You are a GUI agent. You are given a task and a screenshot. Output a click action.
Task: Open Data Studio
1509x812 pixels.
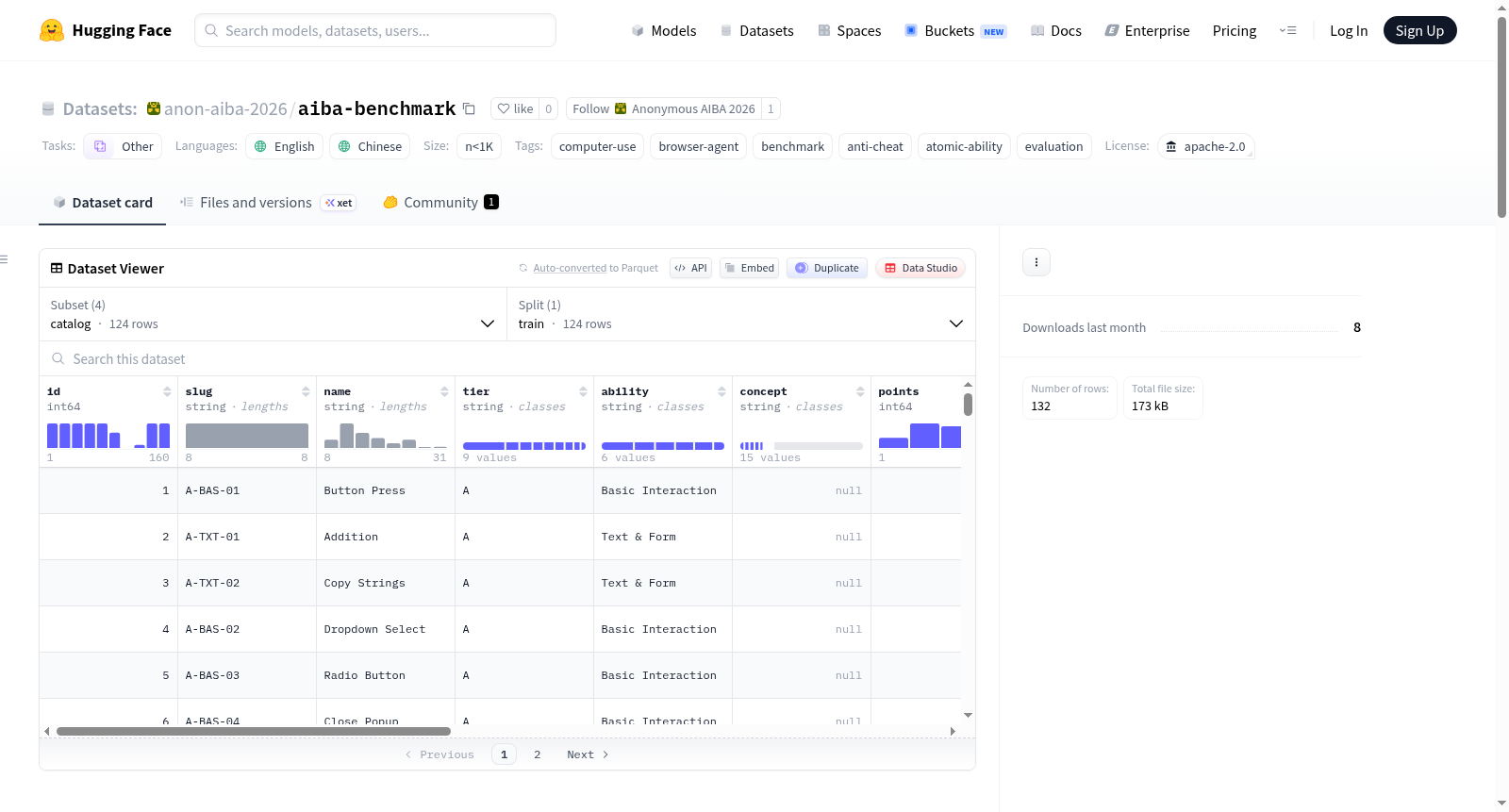[920, 268]
